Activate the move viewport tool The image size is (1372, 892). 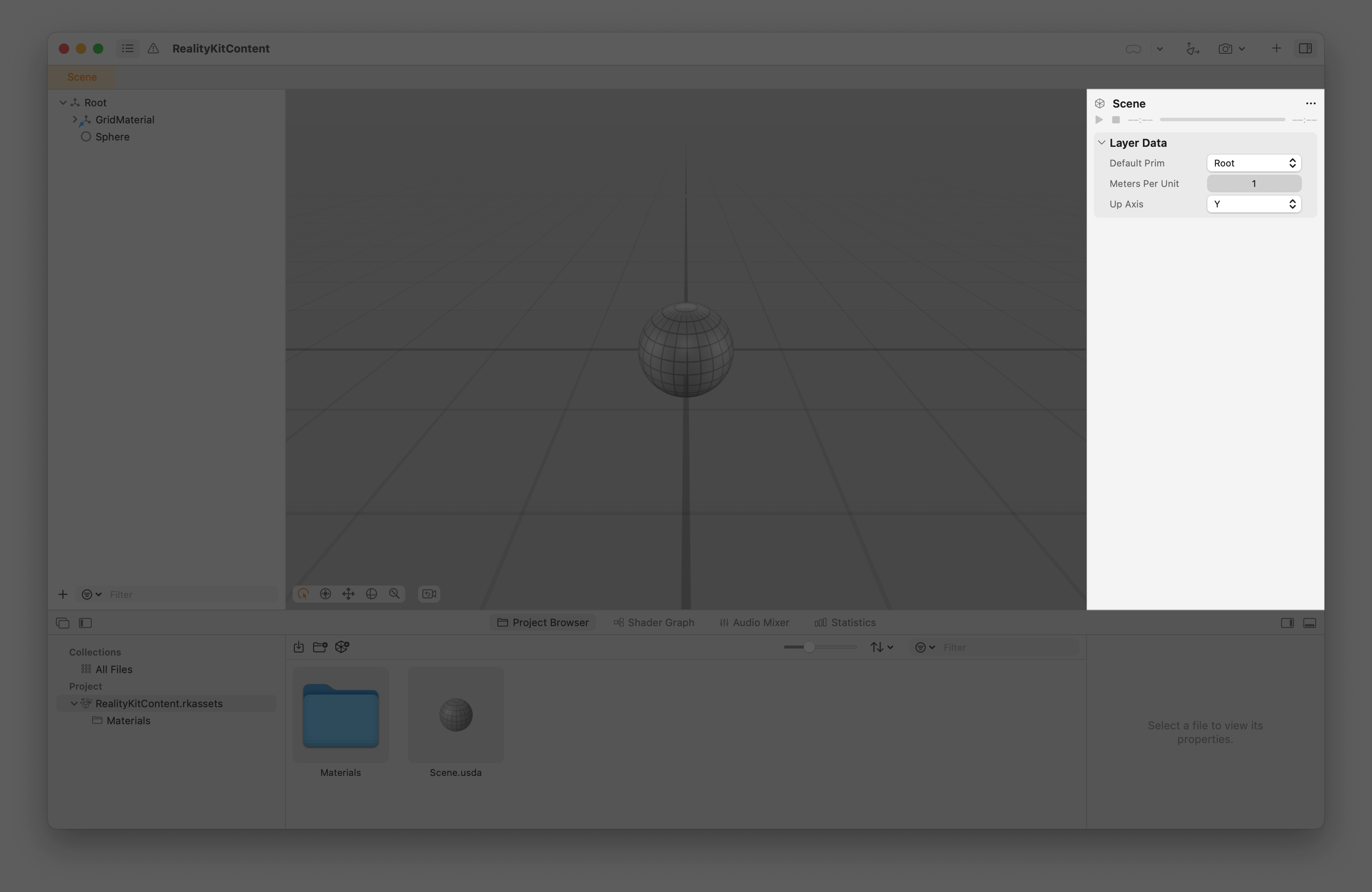pyautogui.click(x=349, y=594)
